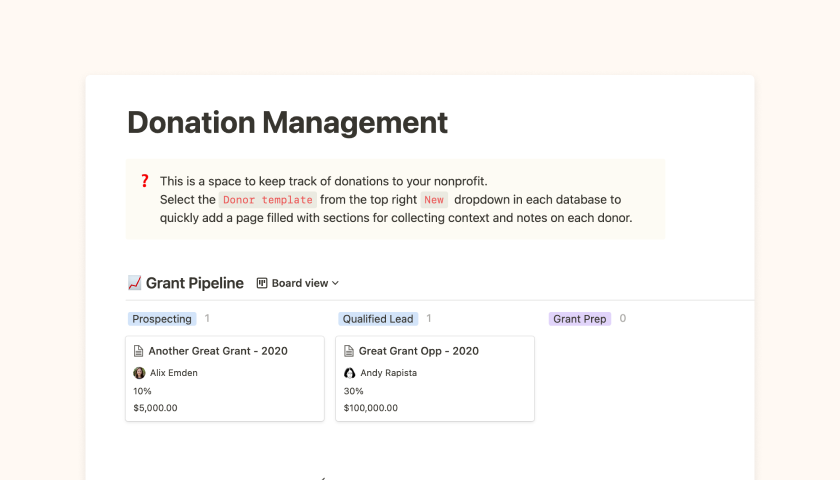Click the Donation Management page title

coord(287,122)
